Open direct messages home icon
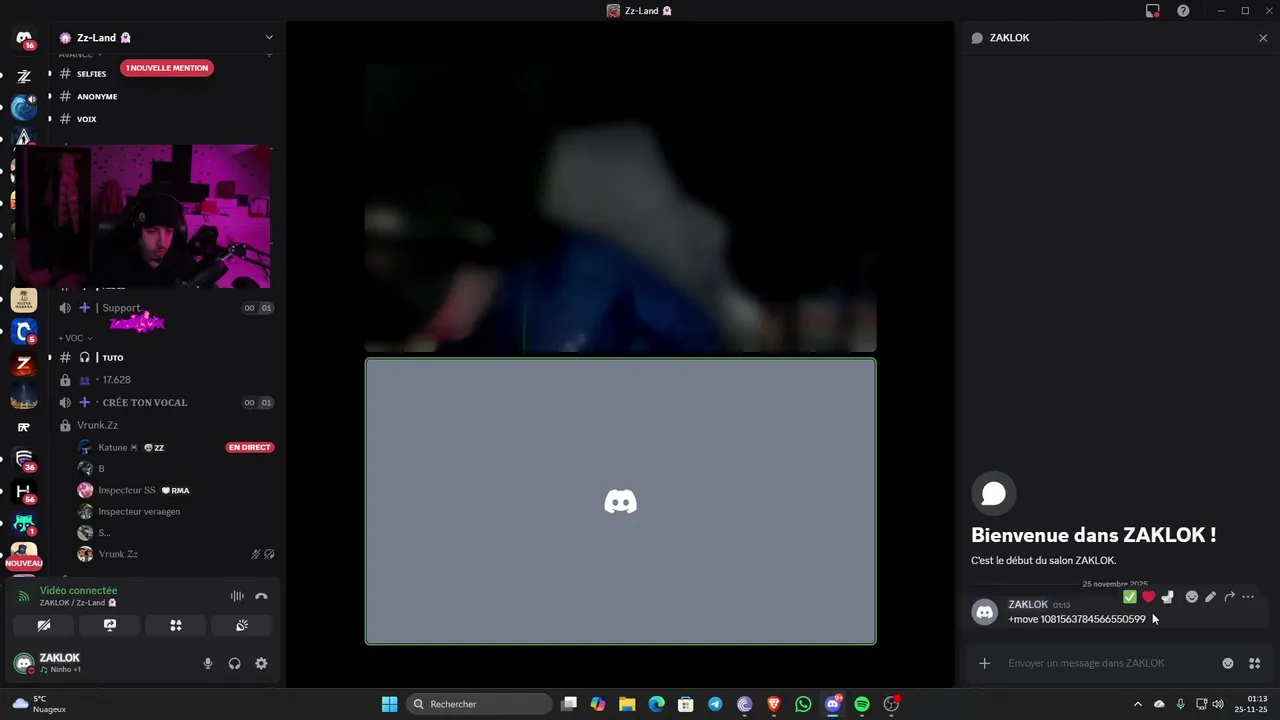This screenshot has width=1280, height=720. click(24, 38)
